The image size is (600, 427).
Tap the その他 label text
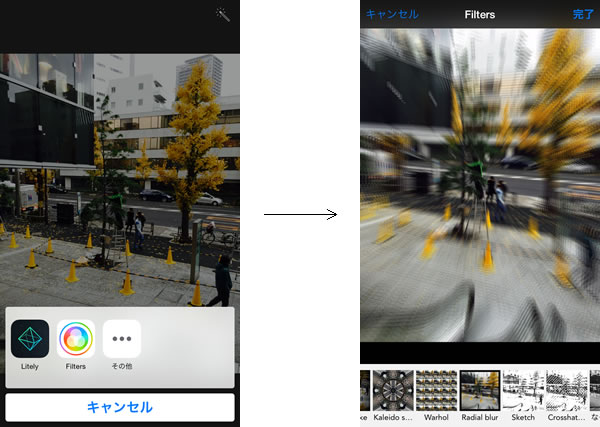click(x=122, y=366)
